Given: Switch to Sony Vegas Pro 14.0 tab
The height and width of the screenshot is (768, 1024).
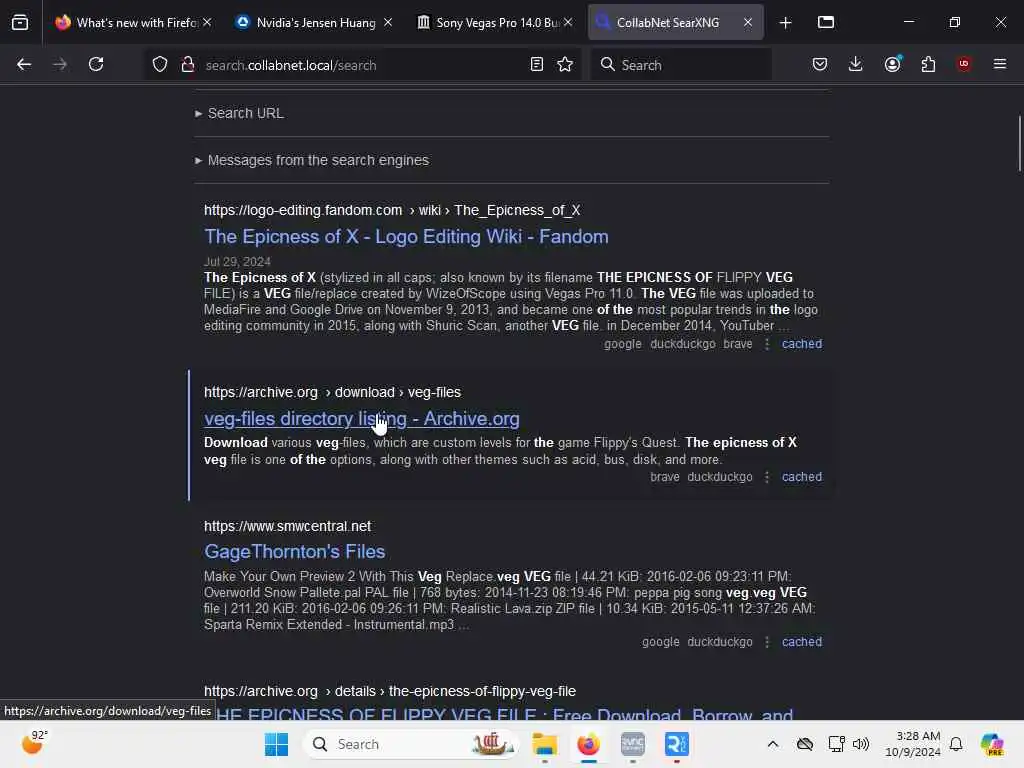Looking at the screenshot, I should coord(495,22).
